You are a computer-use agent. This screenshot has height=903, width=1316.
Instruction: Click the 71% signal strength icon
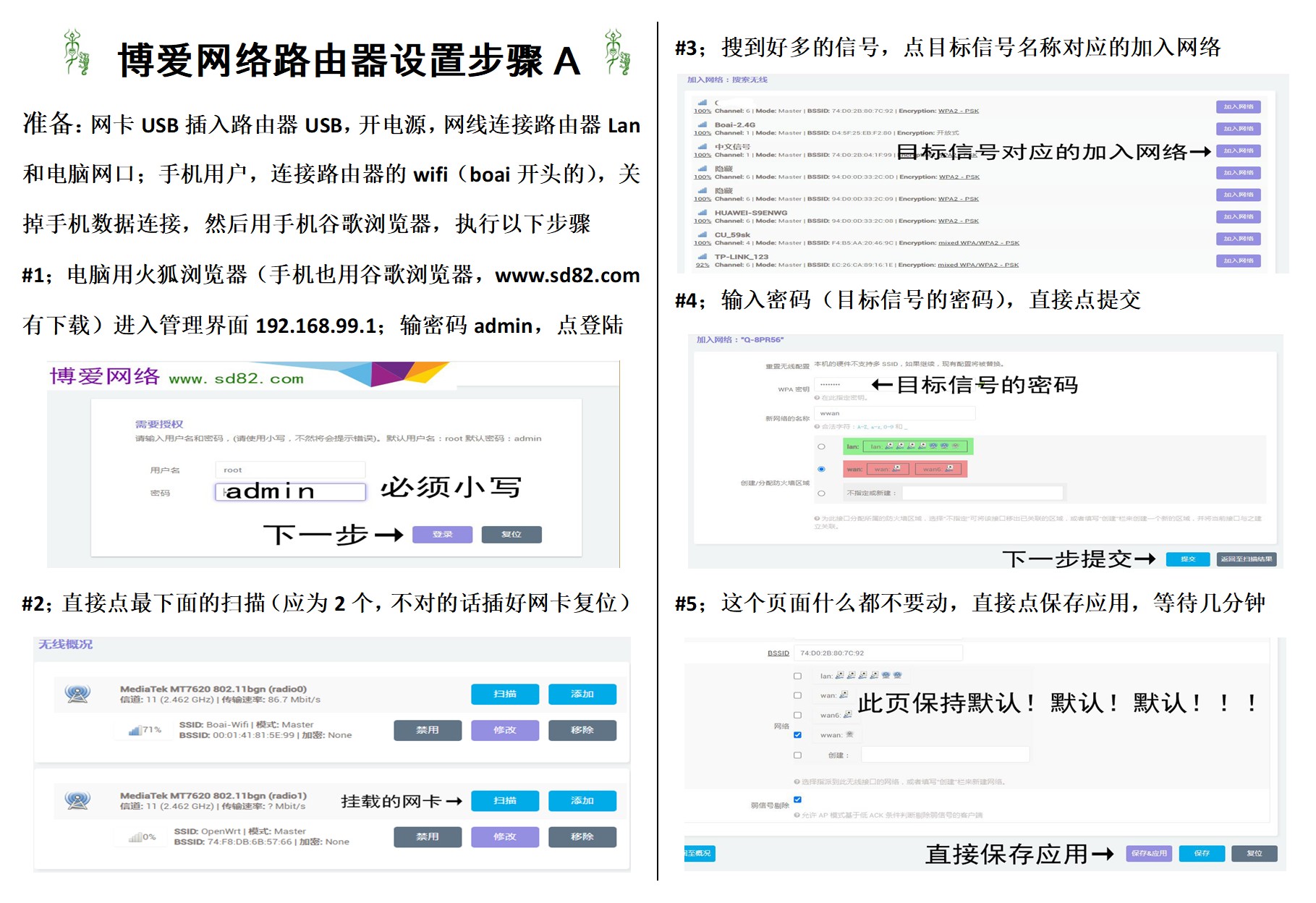tap(135, 730)
